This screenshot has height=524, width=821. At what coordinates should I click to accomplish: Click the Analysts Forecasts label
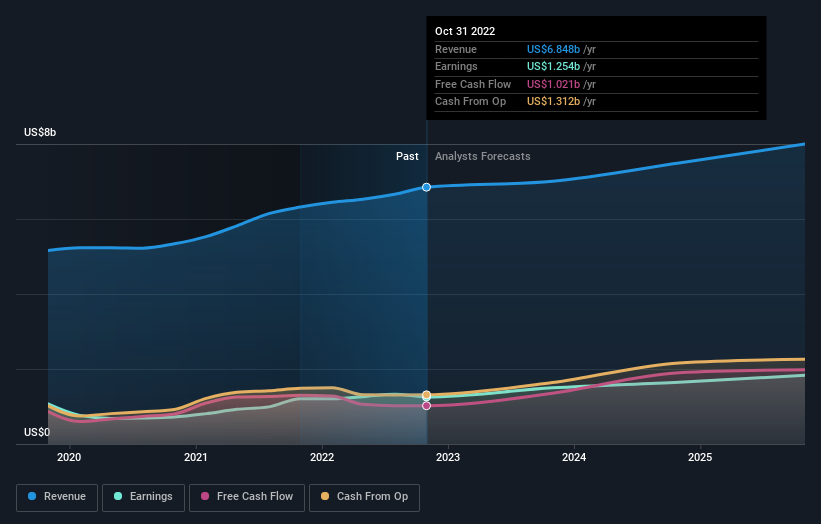pos(483,157)
